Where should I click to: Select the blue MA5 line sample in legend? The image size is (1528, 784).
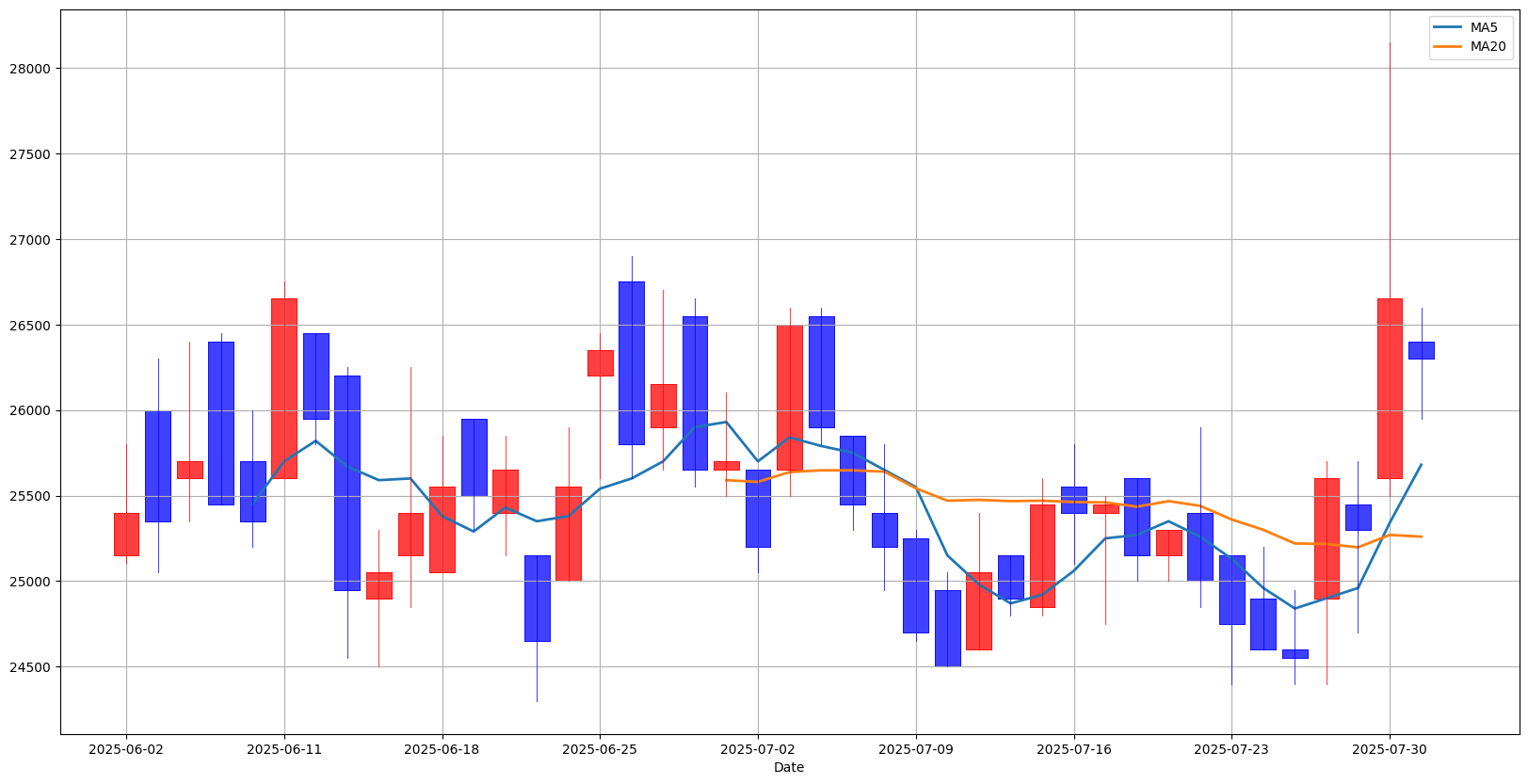[x=1449, y=28]
